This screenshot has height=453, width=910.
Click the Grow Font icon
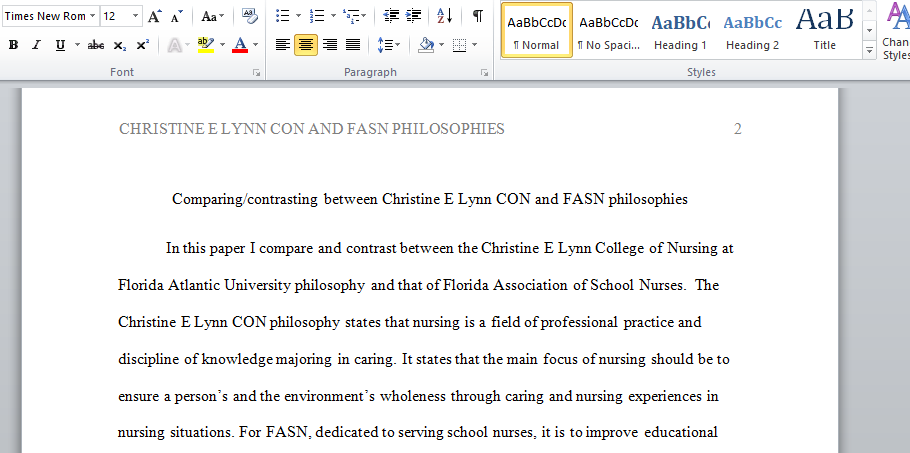click(x=154, y=16)
